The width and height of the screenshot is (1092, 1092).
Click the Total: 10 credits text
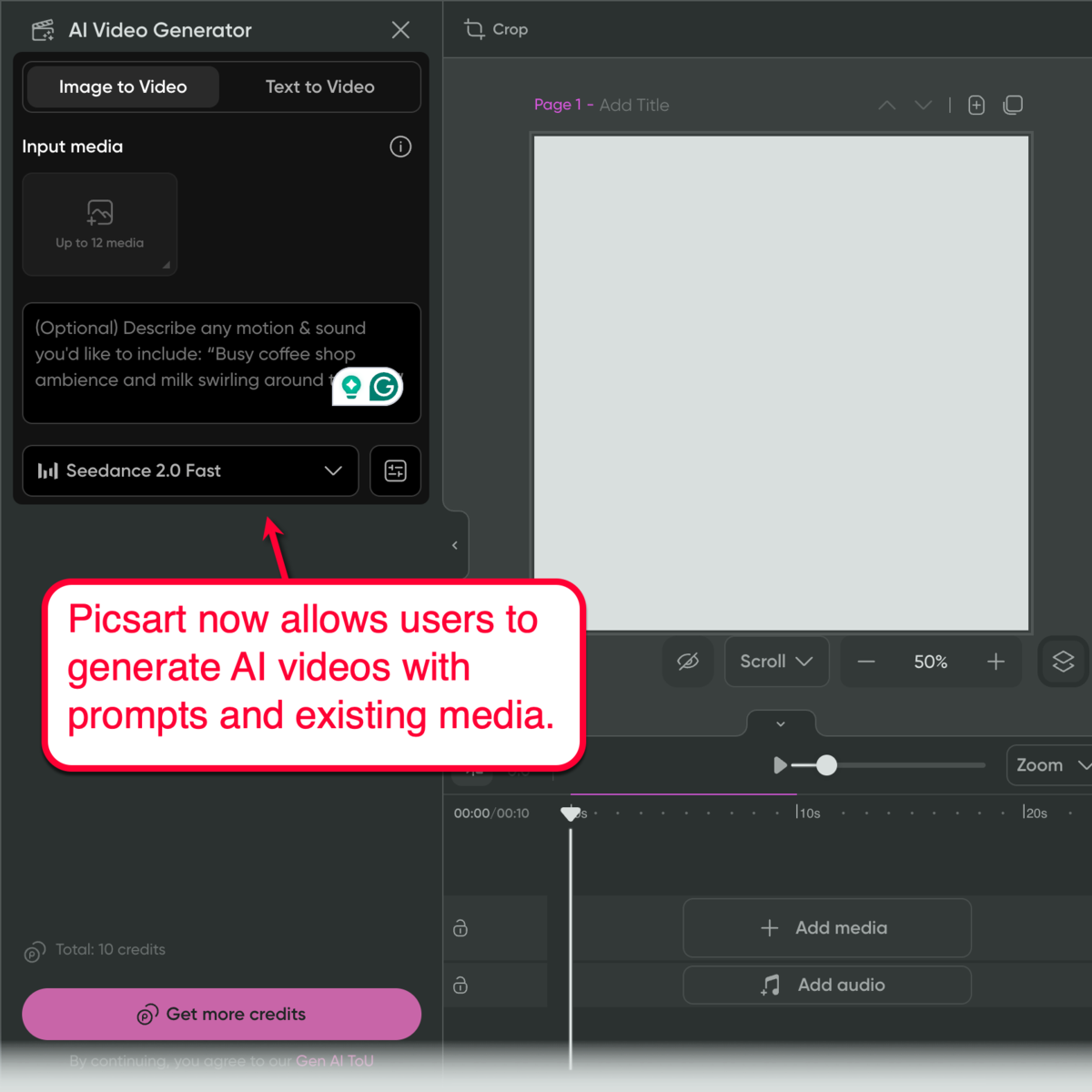coord(110,949)
